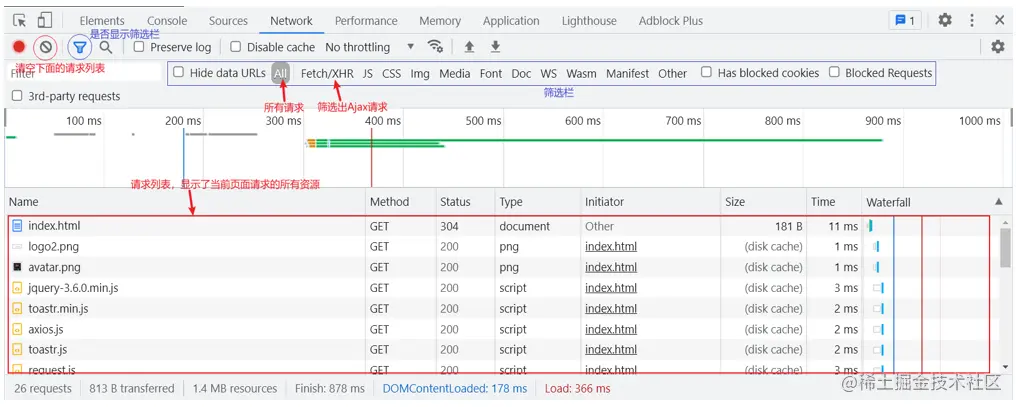Sort by the Name column header
The width and height of the screenshot is (1016, 407).
[185, 202]
